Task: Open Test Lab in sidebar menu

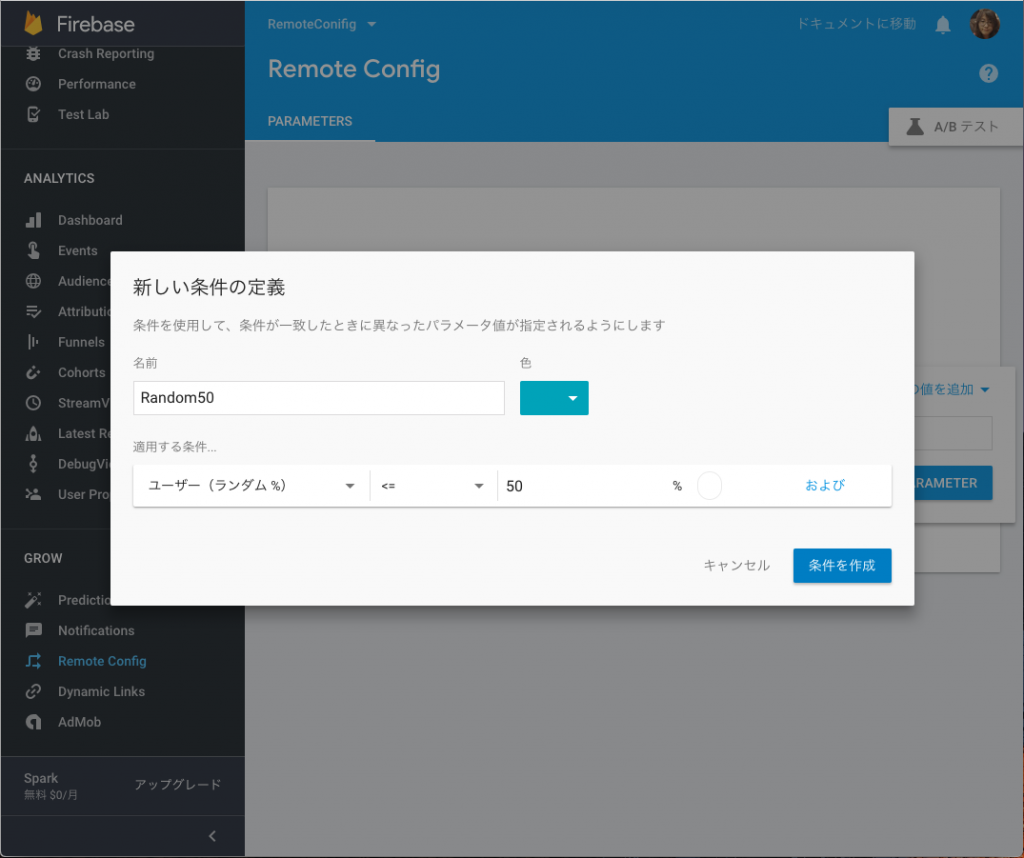Action: click(84, 114)
